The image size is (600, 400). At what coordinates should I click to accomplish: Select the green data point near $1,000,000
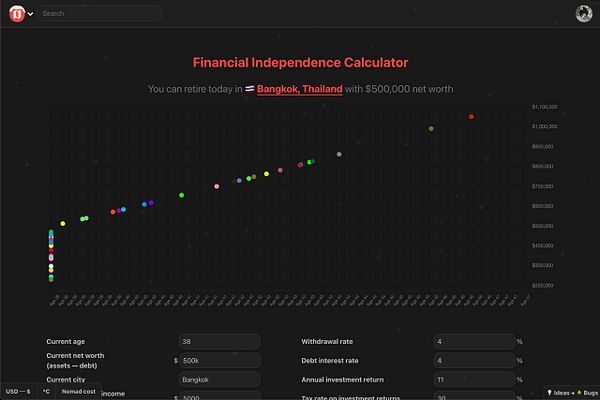coord(431,129)
